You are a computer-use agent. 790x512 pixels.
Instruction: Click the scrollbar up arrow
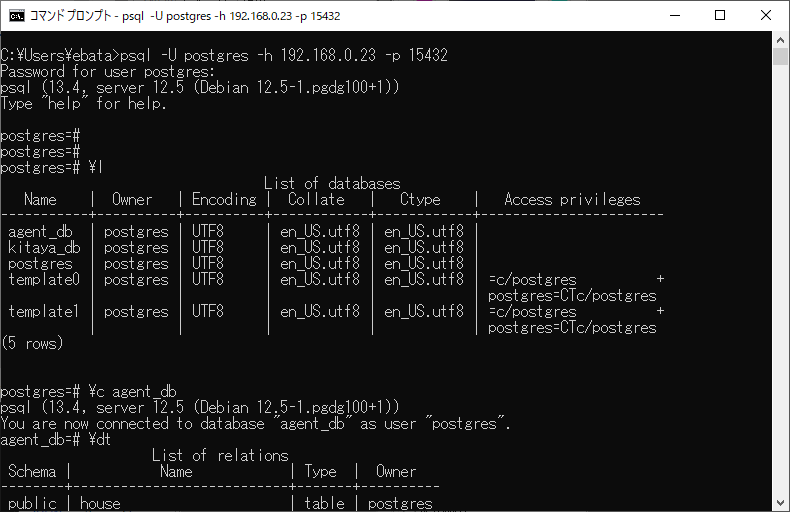click(x=781, y=41)
